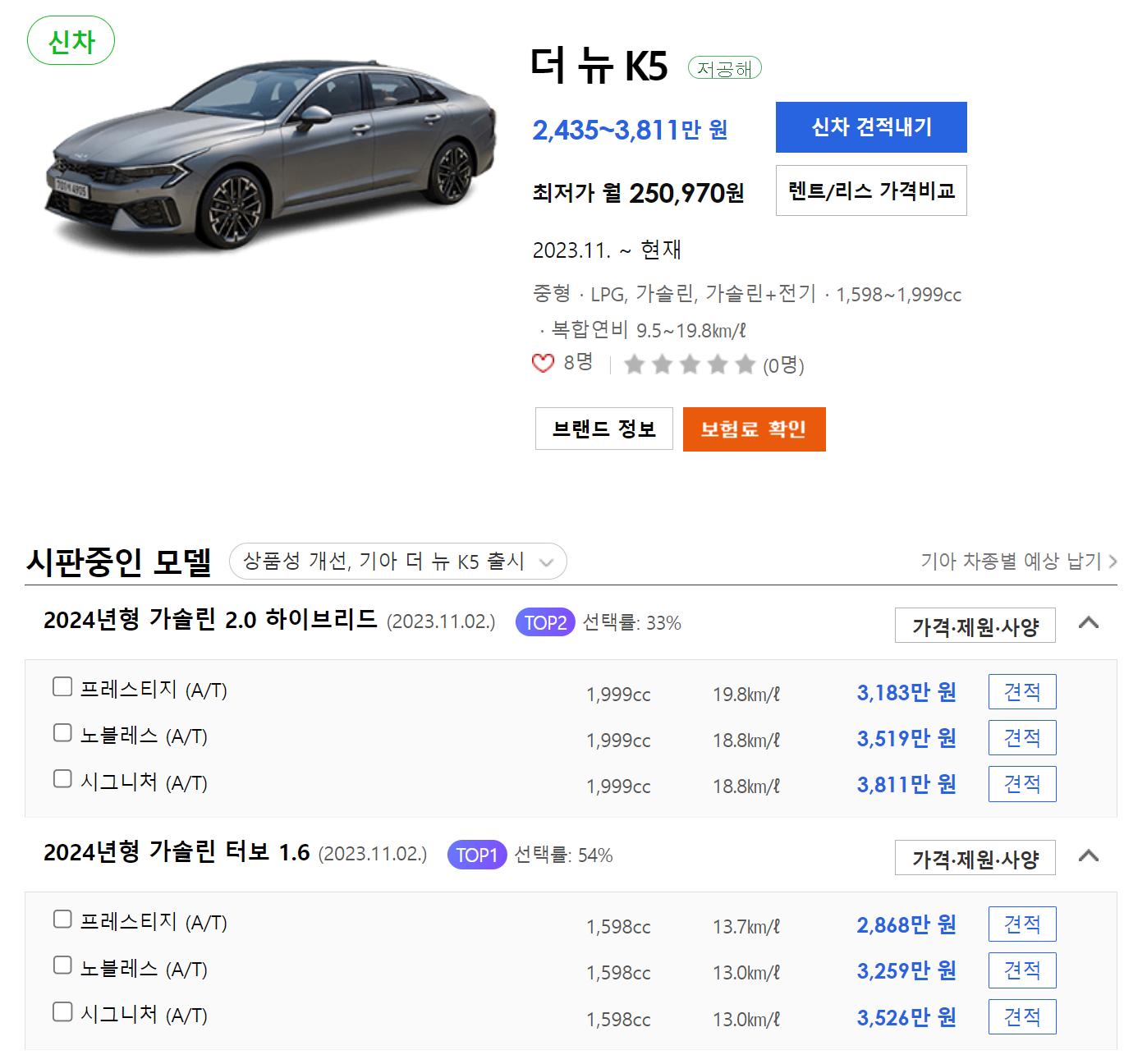This screenshot has width=1147, height=1064.
Task: Click the 8명 likes count
Action: (x=578, y=362)
